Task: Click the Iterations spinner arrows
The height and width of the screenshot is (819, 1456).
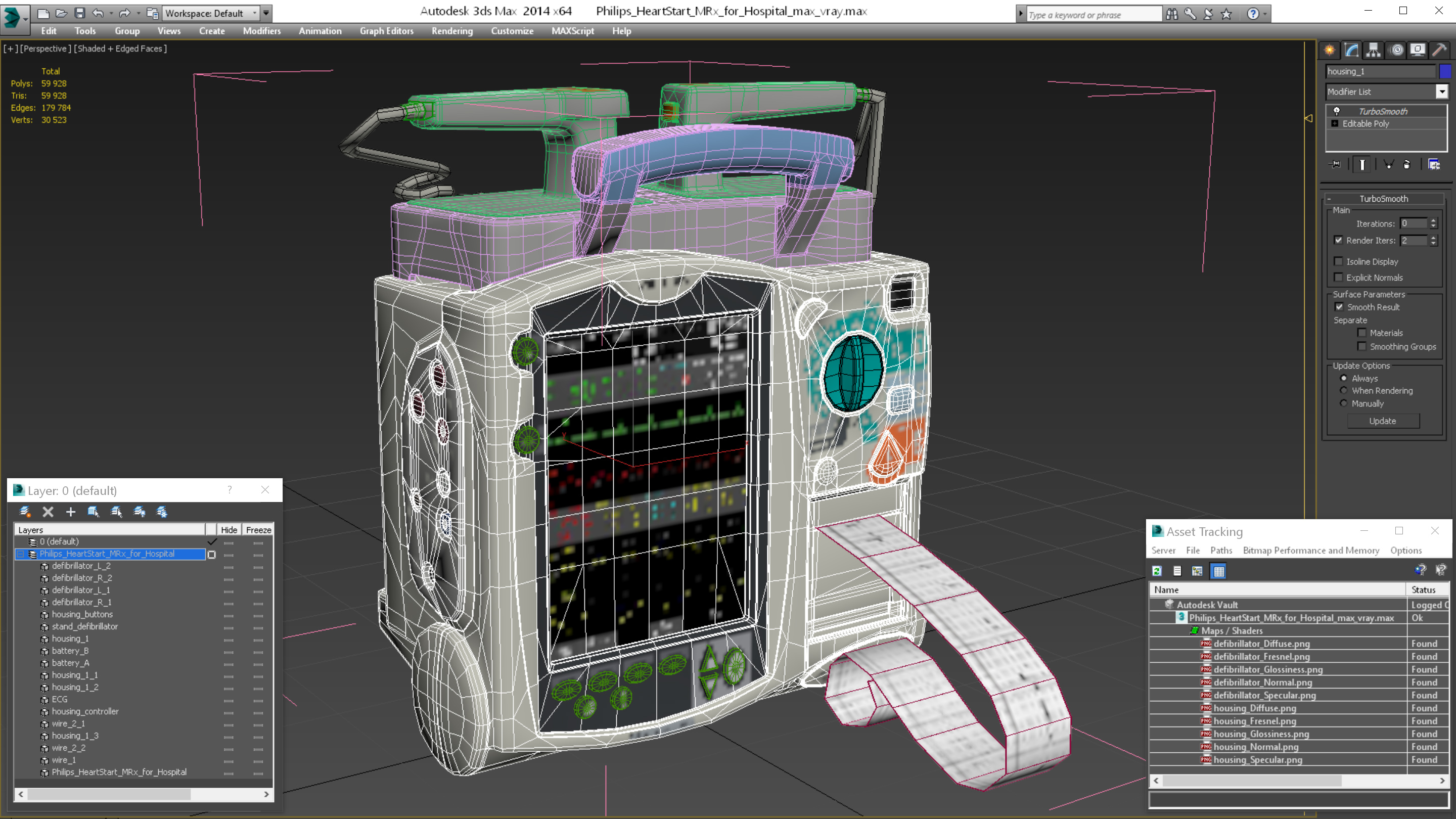Action: coord(1433,223)
